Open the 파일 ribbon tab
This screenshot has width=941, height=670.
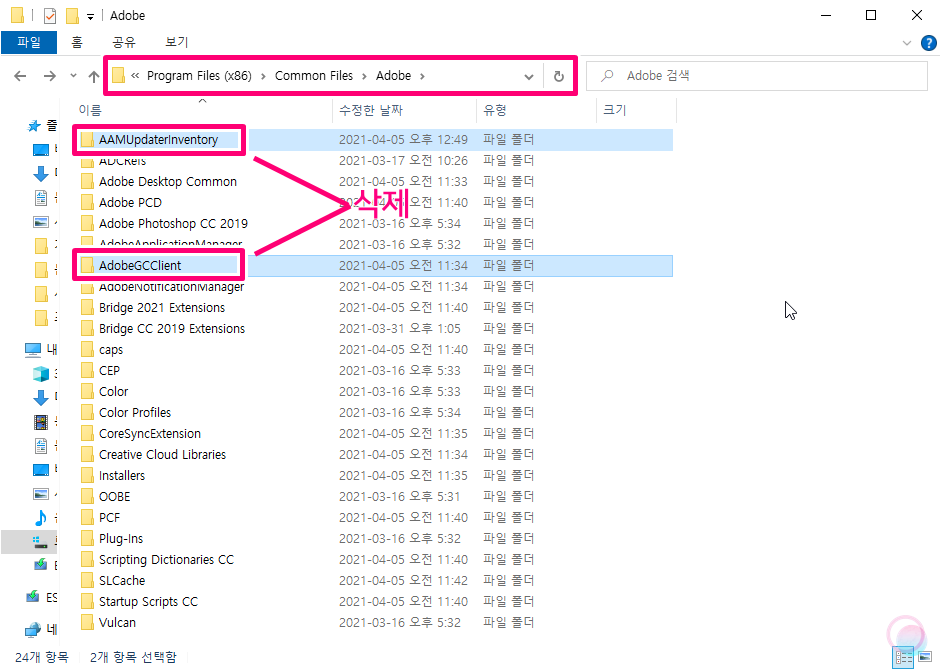click(x=29, y=42)
